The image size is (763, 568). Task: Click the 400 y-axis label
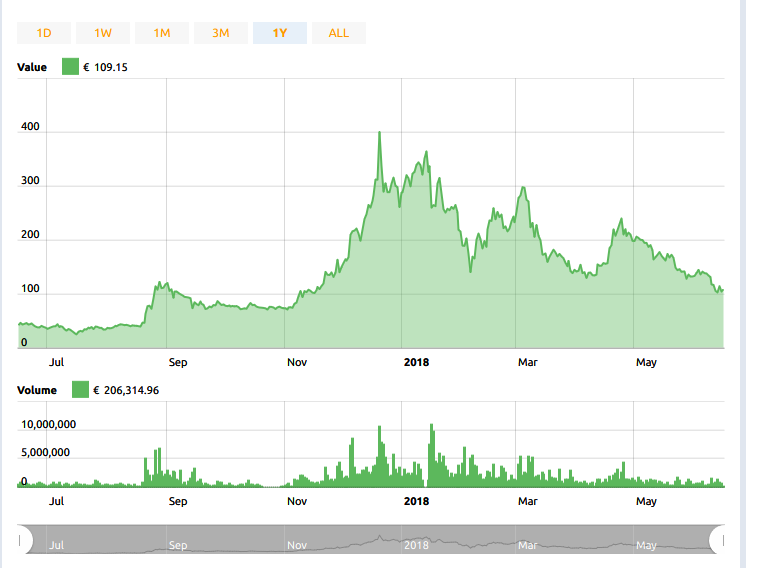pyautogui.click(x=30, y=127)
